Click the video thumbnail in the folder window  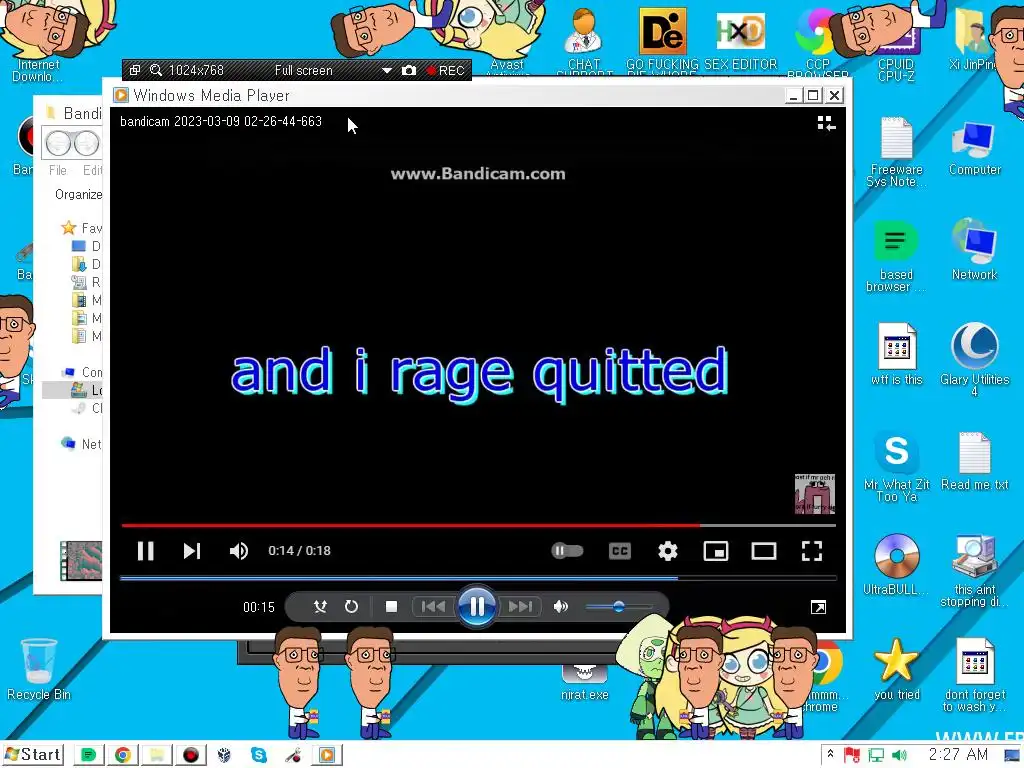pyautogui.click(x=81, y=560)
